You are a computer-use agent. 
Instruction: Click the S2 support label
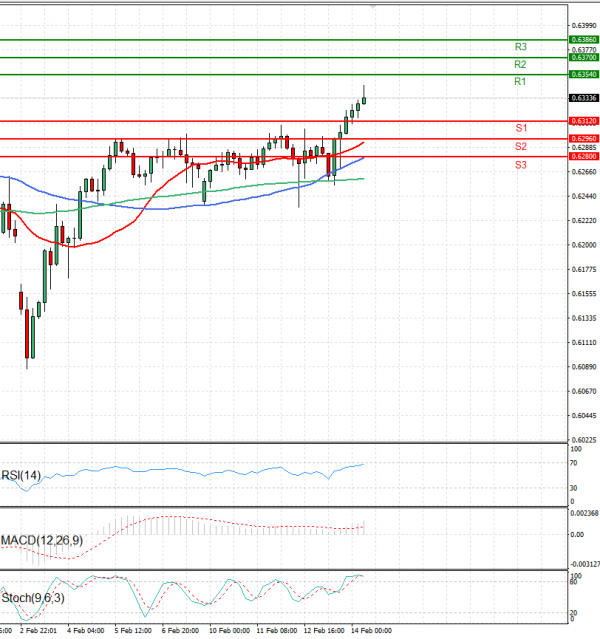[521, 146]
